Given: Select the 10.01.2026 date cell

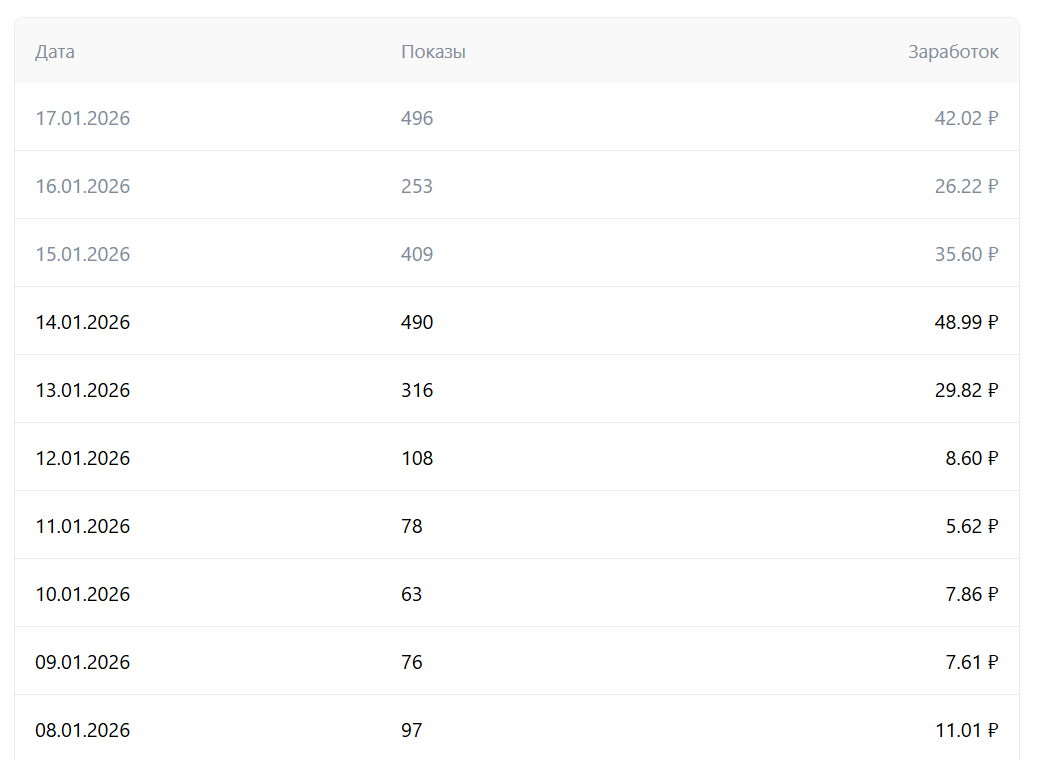Looking at the screenshot, I should click(x=83, y=594).
